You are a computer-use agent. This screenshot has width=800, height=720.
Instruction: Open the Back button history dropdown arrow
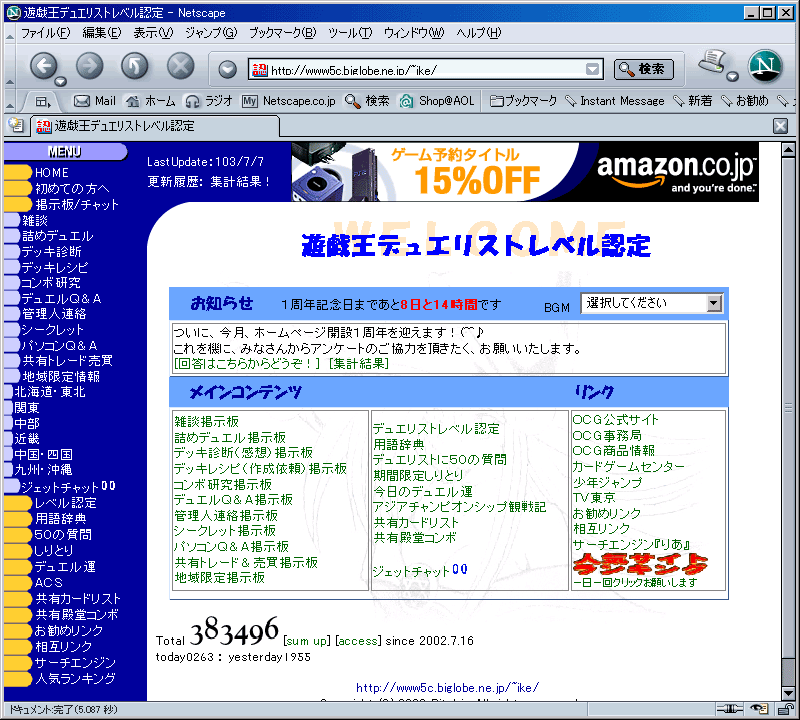[x=60, y=81]
